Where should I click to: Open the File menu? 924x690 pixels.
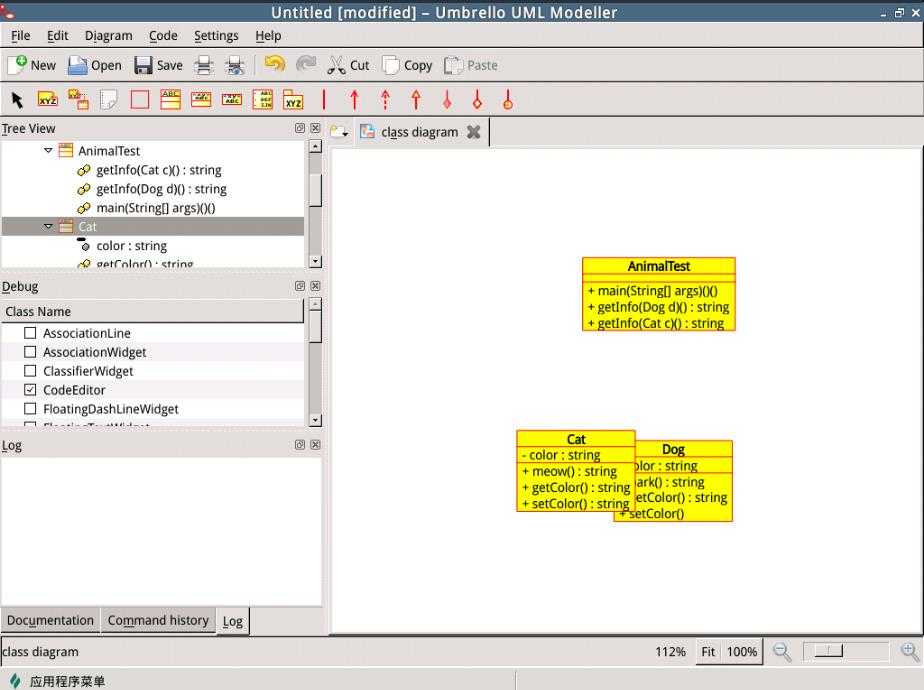click(21, 36)
